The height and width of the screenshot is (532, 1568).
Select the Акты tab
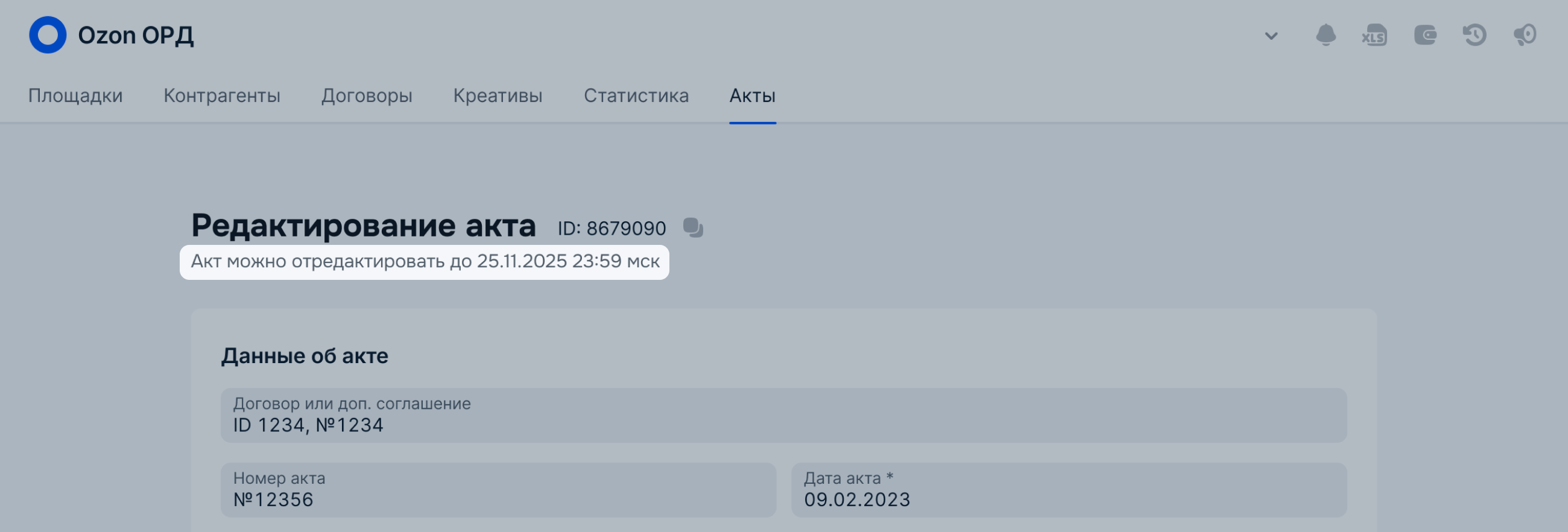click(753, 95)
